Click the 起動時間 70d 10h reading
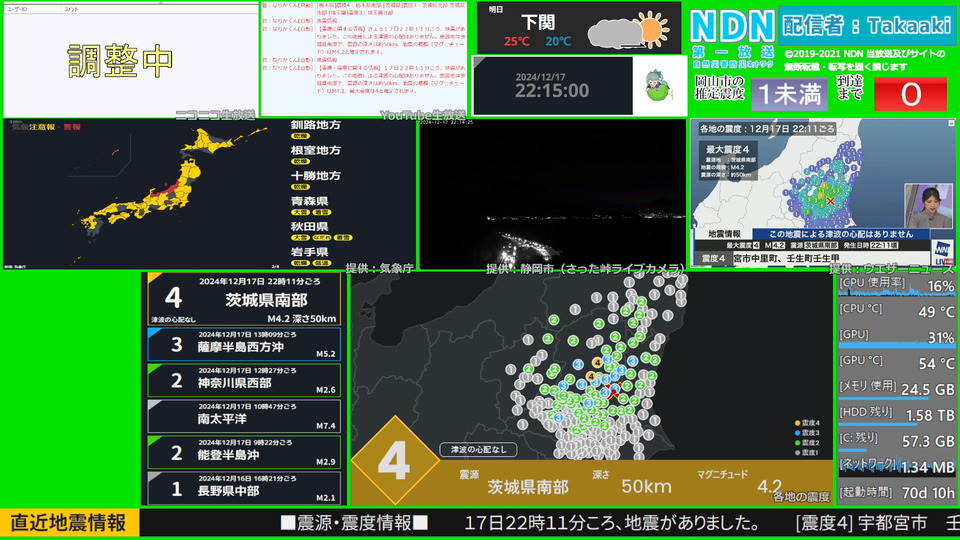Viewport: 960px width, 540px height. pos(896,492)
